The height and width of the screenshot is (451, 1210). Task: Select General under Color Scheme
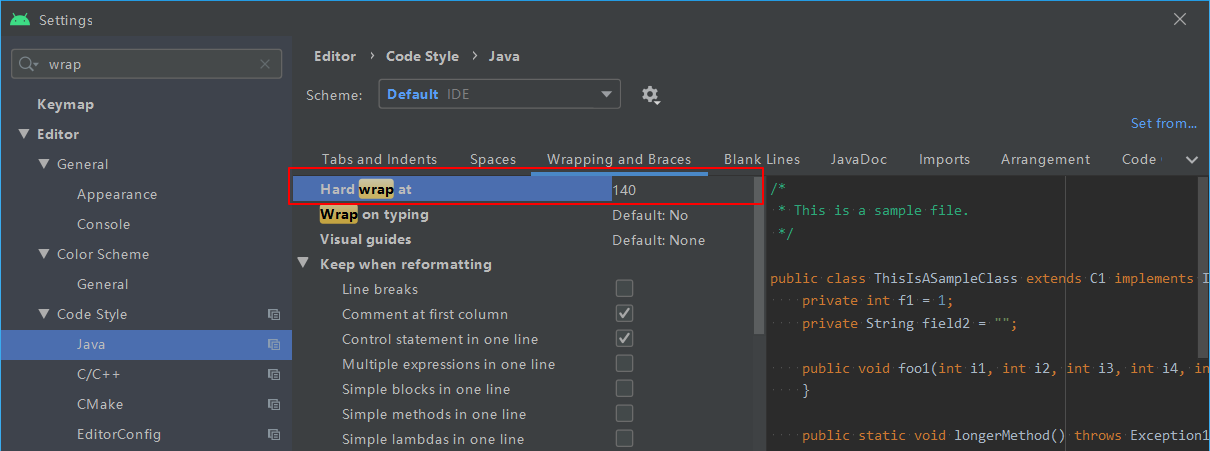(102, 284)
